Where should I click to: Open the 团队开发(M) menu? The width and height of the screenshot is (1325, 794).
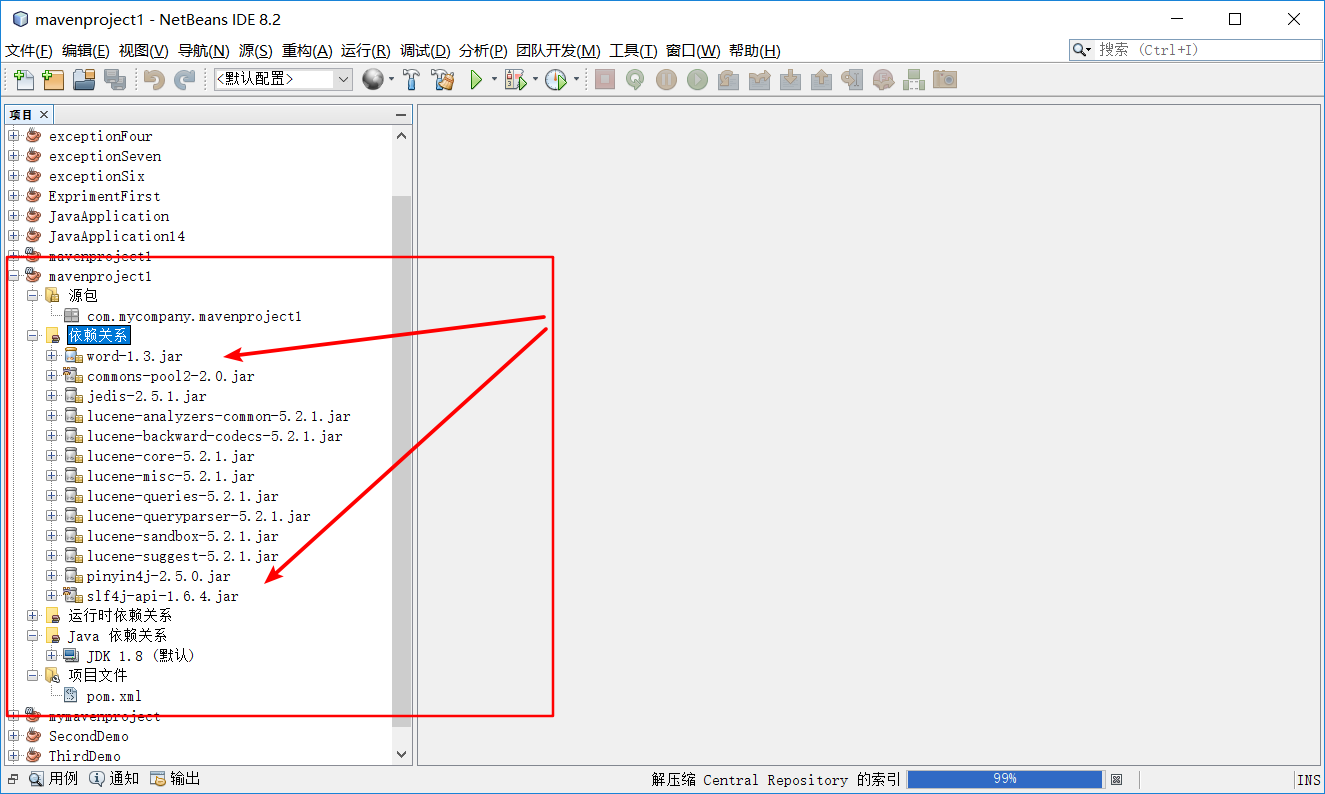(559, 51)
